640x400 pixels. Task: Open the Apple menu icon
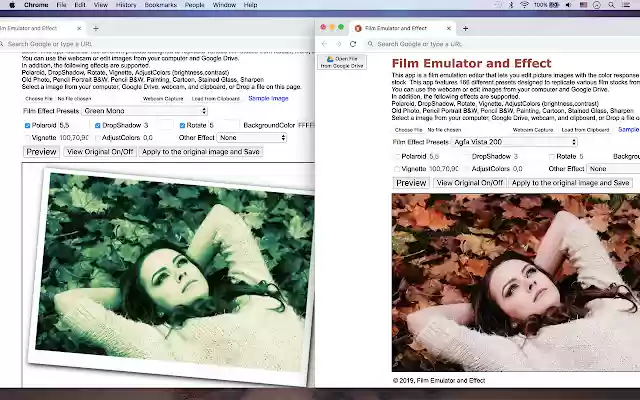point(12,5)
